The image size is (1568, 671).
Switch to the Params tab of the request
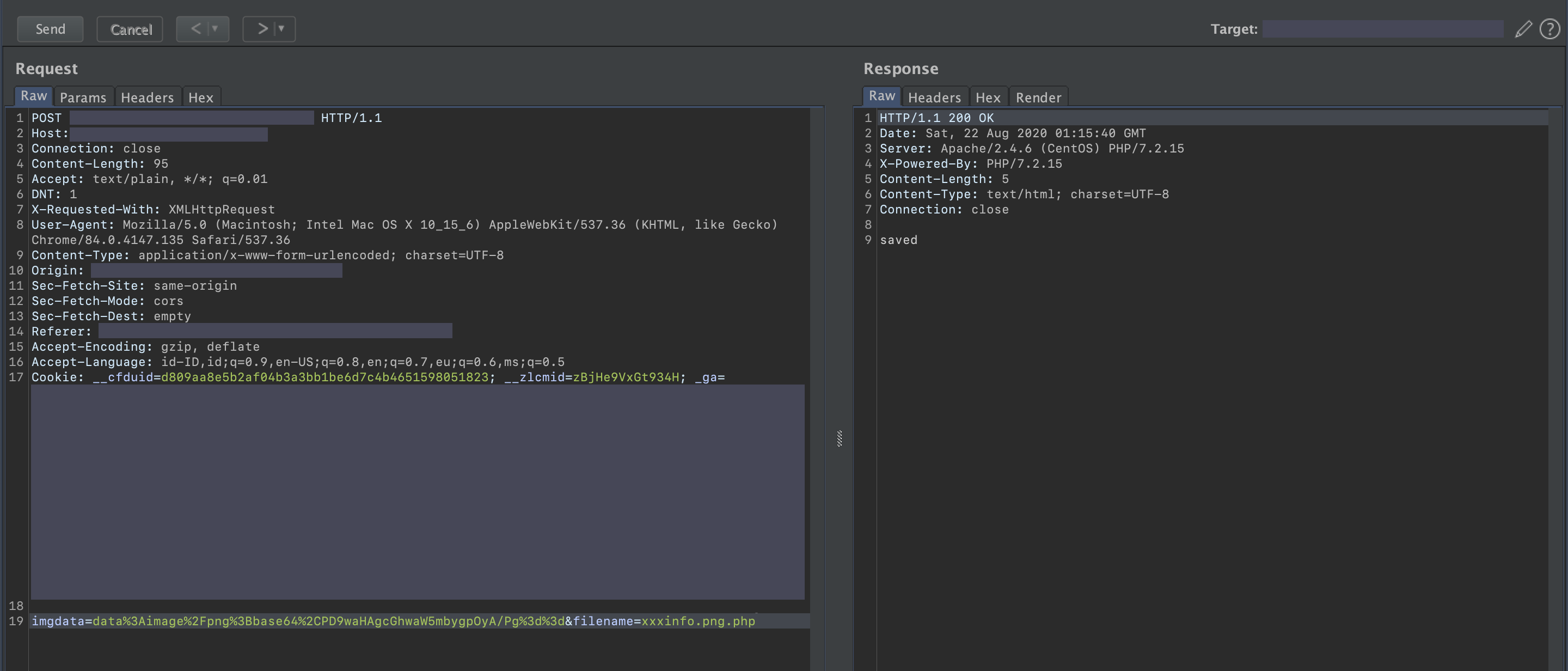tap(83, 96)
